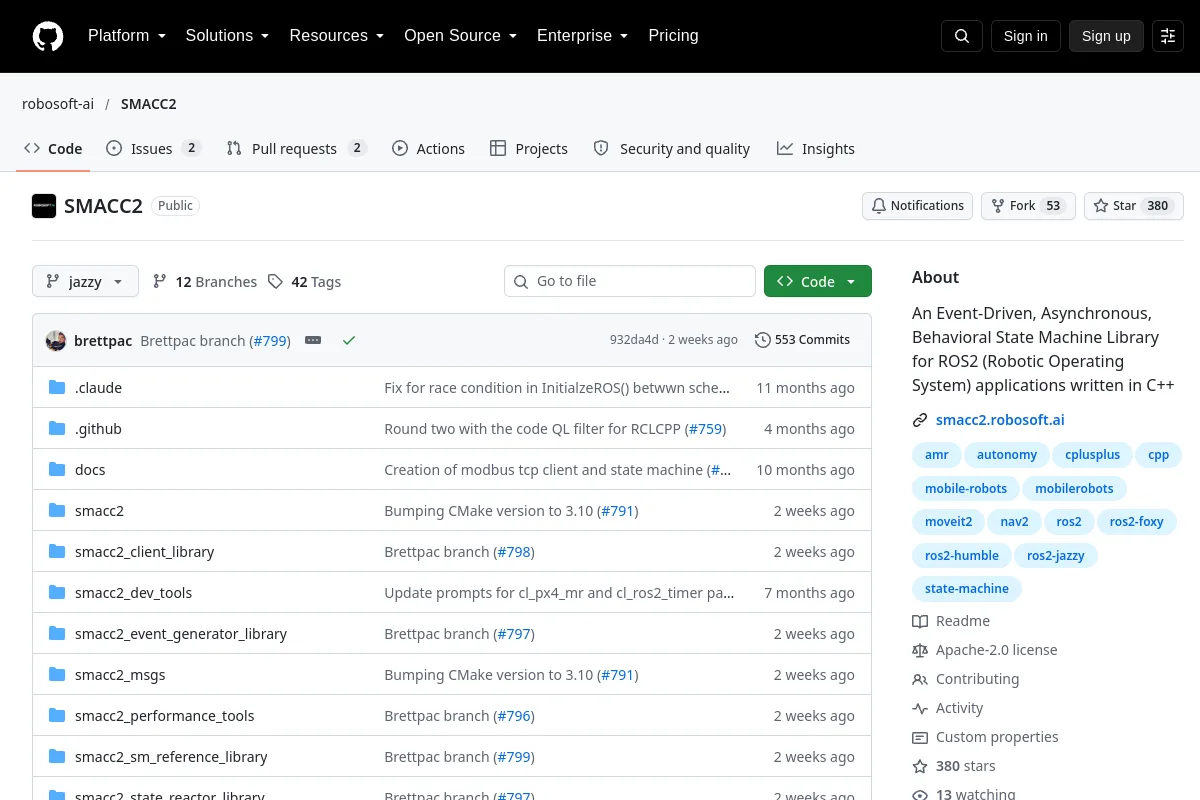Switch to the Issues tab
This screenshot has width=1200, height=800.
(154, 149)
